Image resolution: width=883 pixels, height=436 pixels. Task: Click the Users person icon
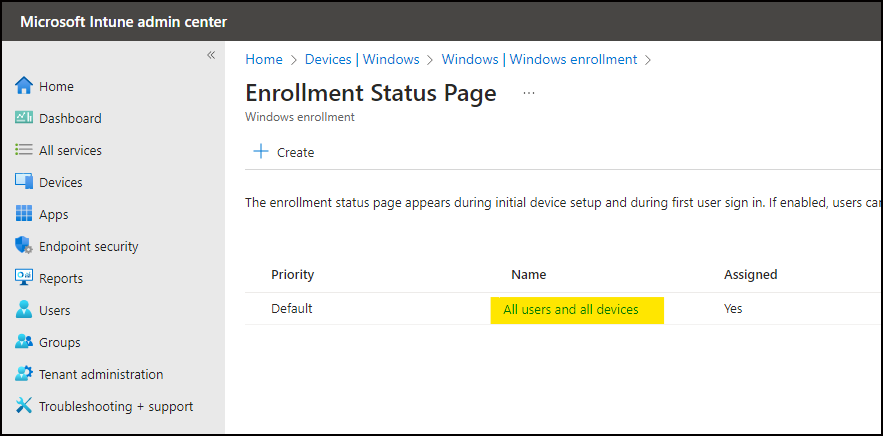[24, 310]
